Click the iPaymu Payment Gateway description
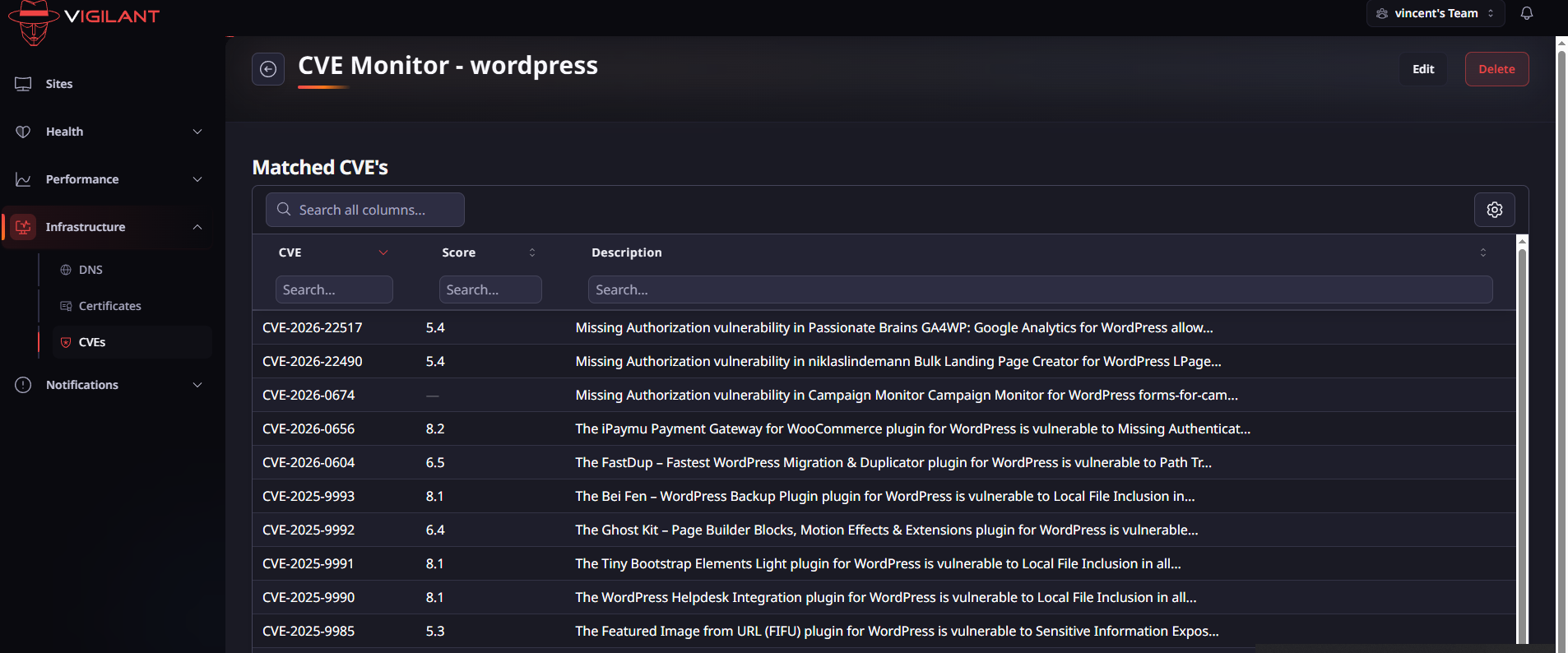The width and height of the screenshot is (1568, 653). pos(913,428)
